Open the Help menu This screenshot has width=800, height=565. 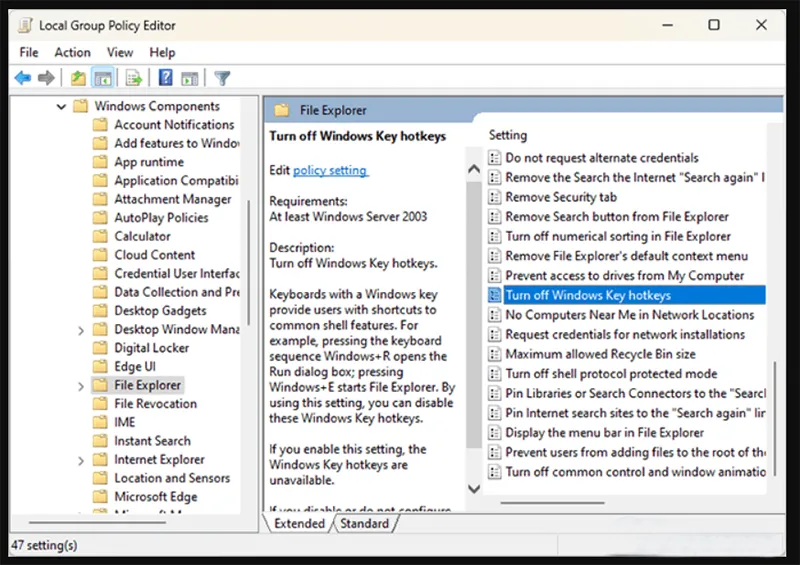[162, 53]
